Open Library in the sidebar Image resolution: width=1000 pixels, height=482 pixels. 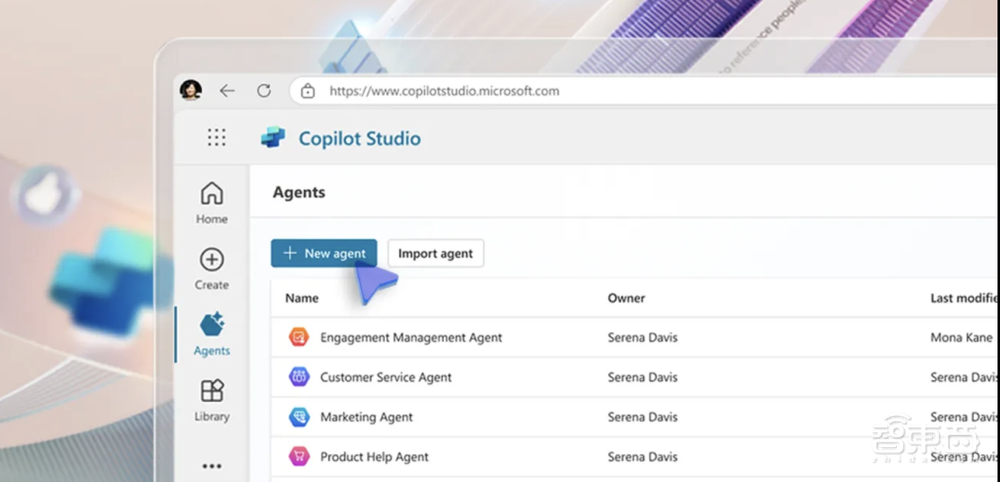coord(212,400)
